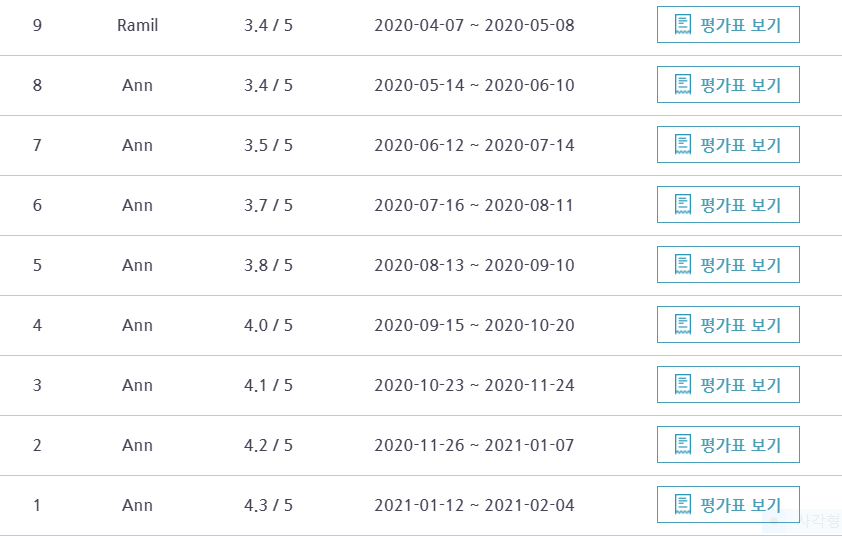
Task: Click the document icon in row 1
Action: pyautogui.click(x=683, y=505)
